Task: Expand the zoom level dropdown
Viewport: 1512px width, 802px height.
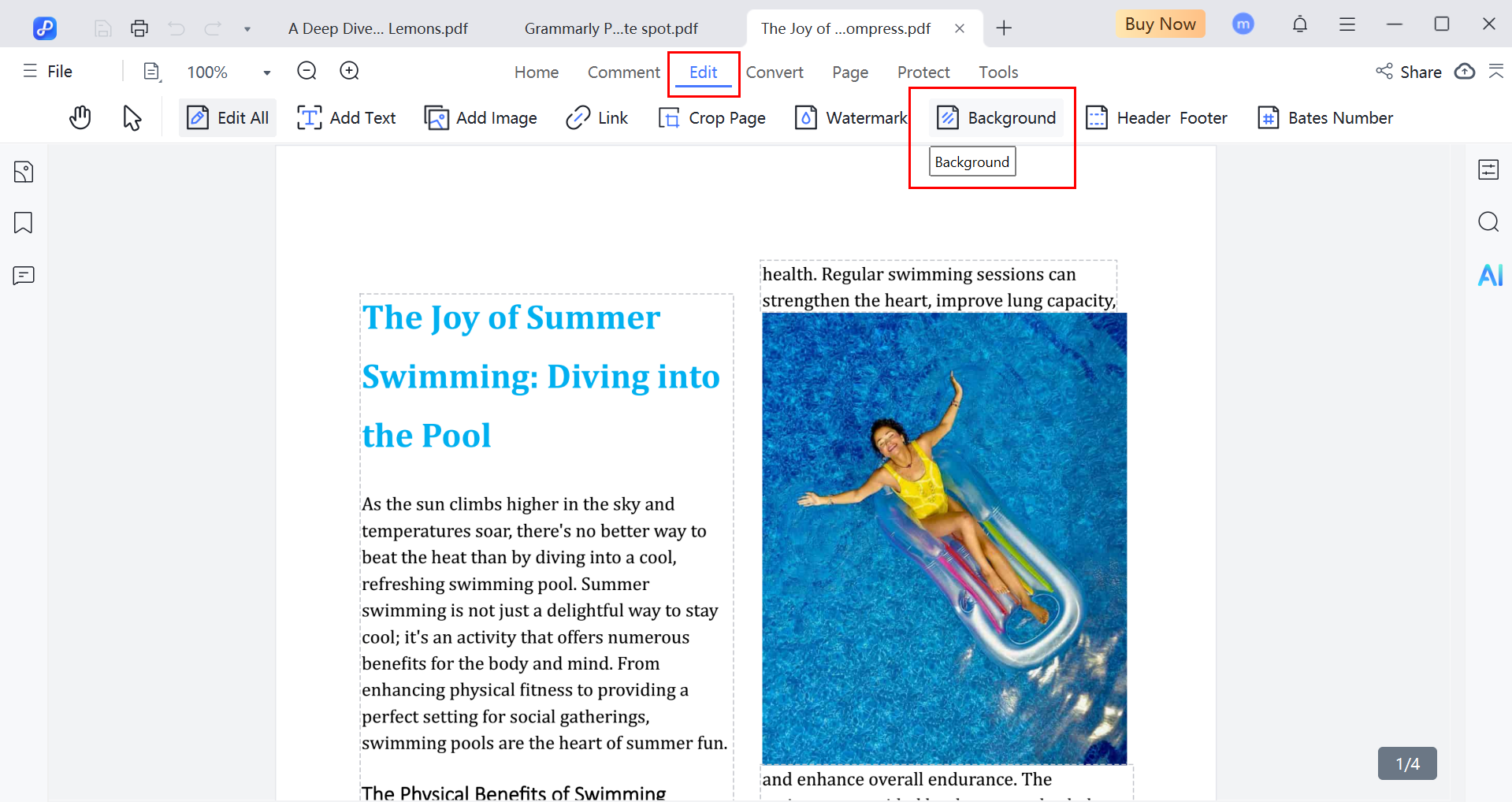Action: [267, 72]
